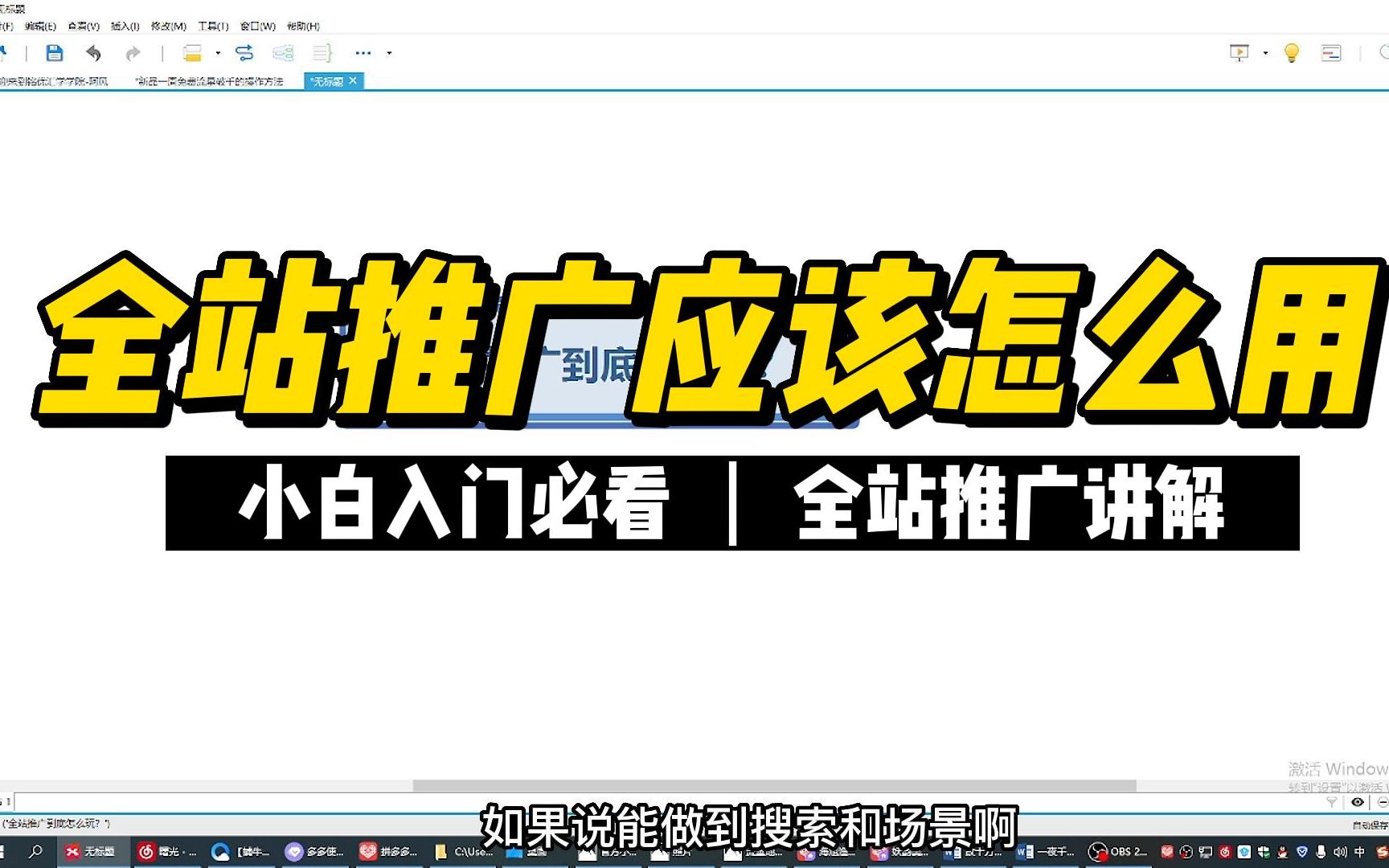Click the greyed summary bracket icon
The width and height of the screenshot is (1389, 868).
[x=322, y=53]
